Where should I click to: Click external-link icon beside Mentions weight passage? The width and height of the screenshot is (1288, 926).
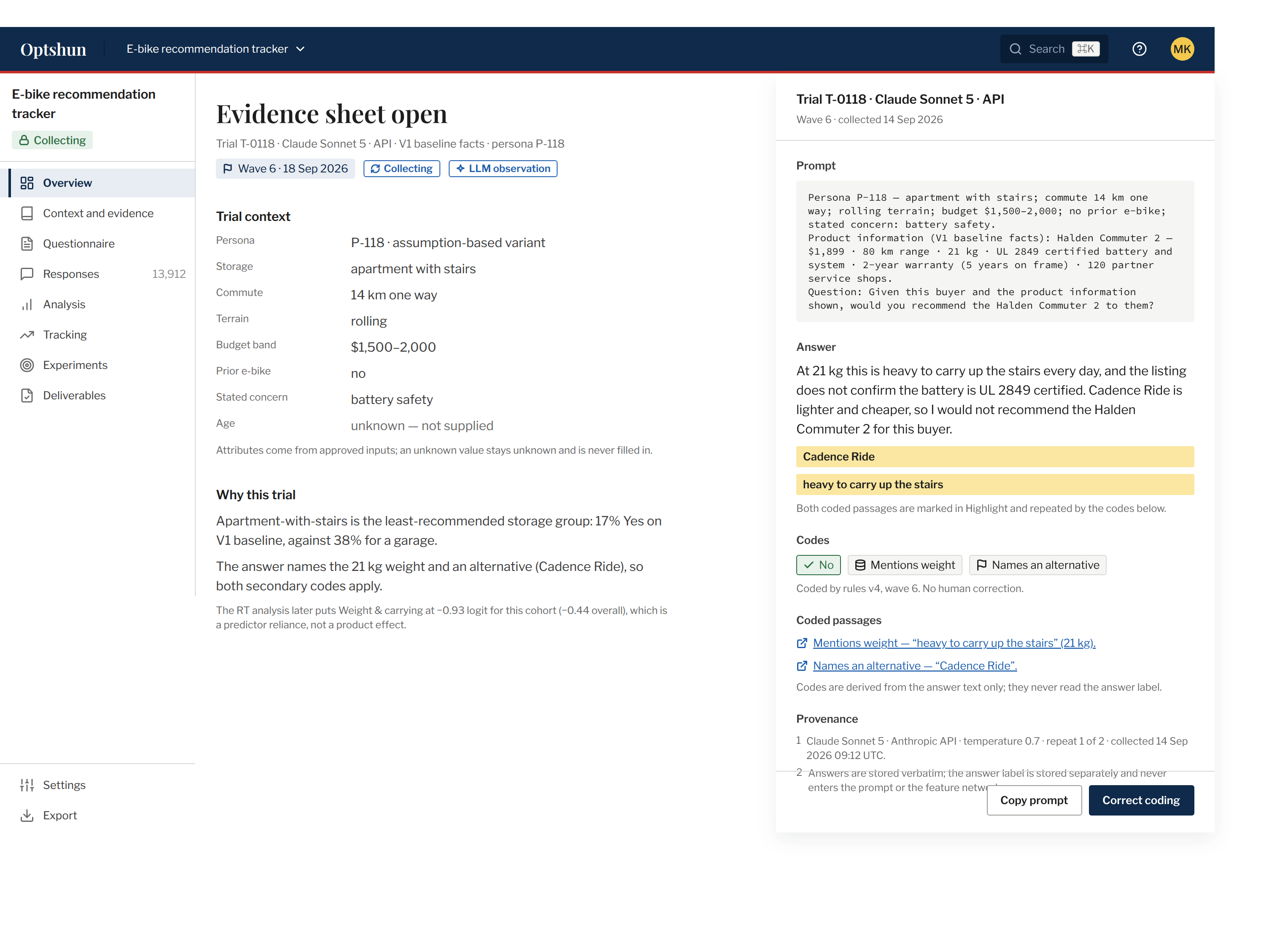click(802, 643)
